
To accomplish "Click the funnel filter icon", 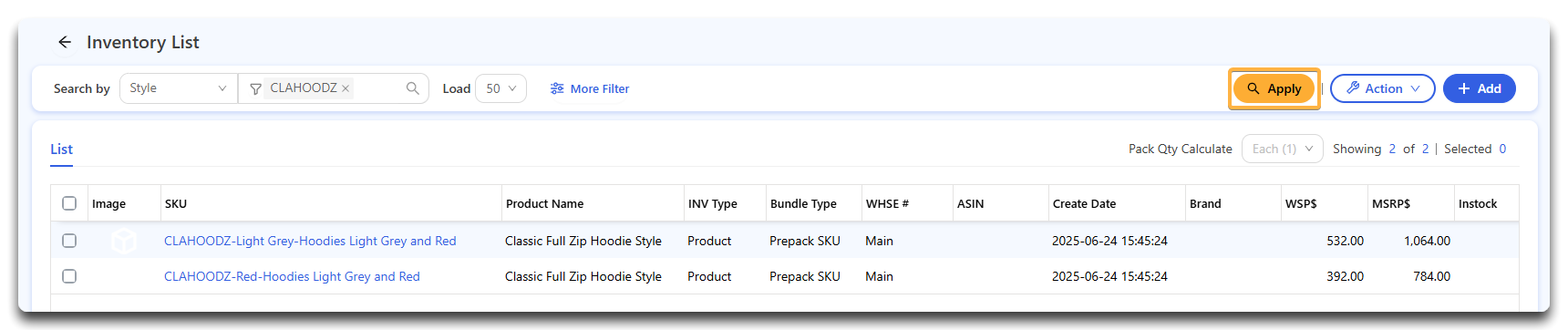I will [x=255, y=88].
